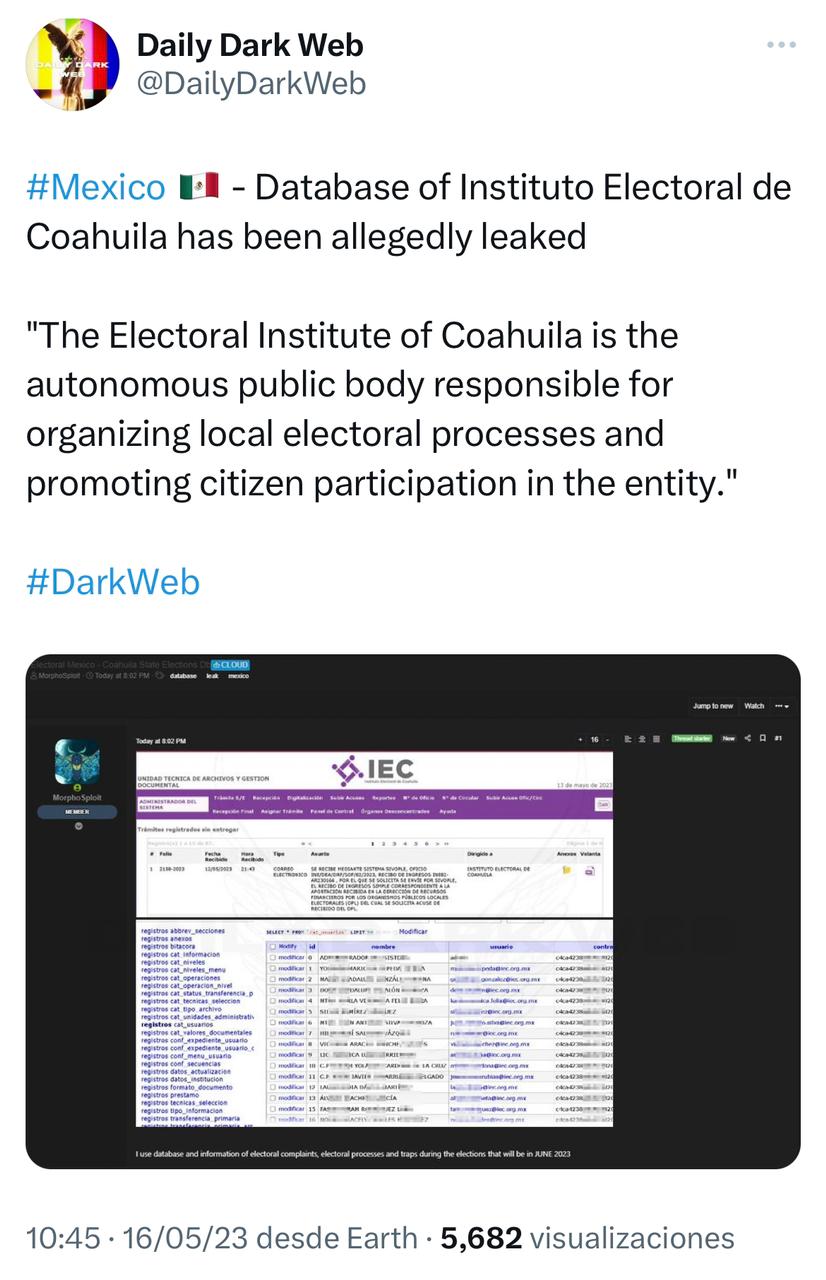Open tweet options three-dot menu
Screen dimensions: 826x1280
pyautogui.click(x=781, y=45)
